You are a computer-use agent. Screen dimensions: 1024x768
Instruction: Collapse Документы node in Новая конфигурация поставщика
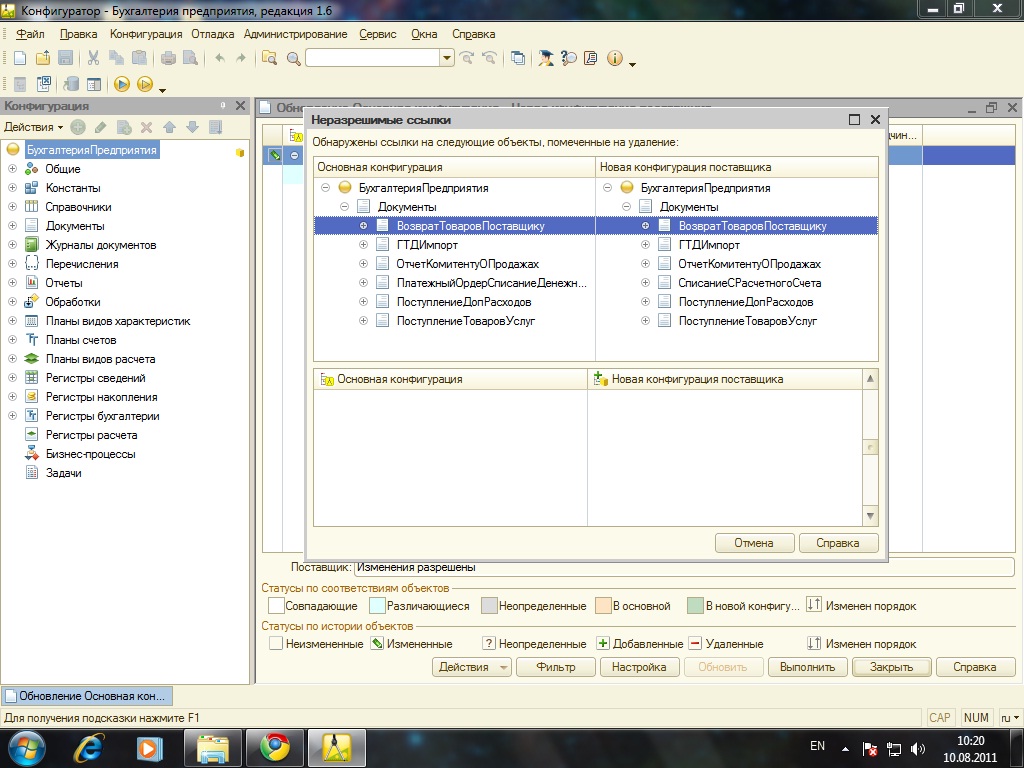(x=626, y=207)
